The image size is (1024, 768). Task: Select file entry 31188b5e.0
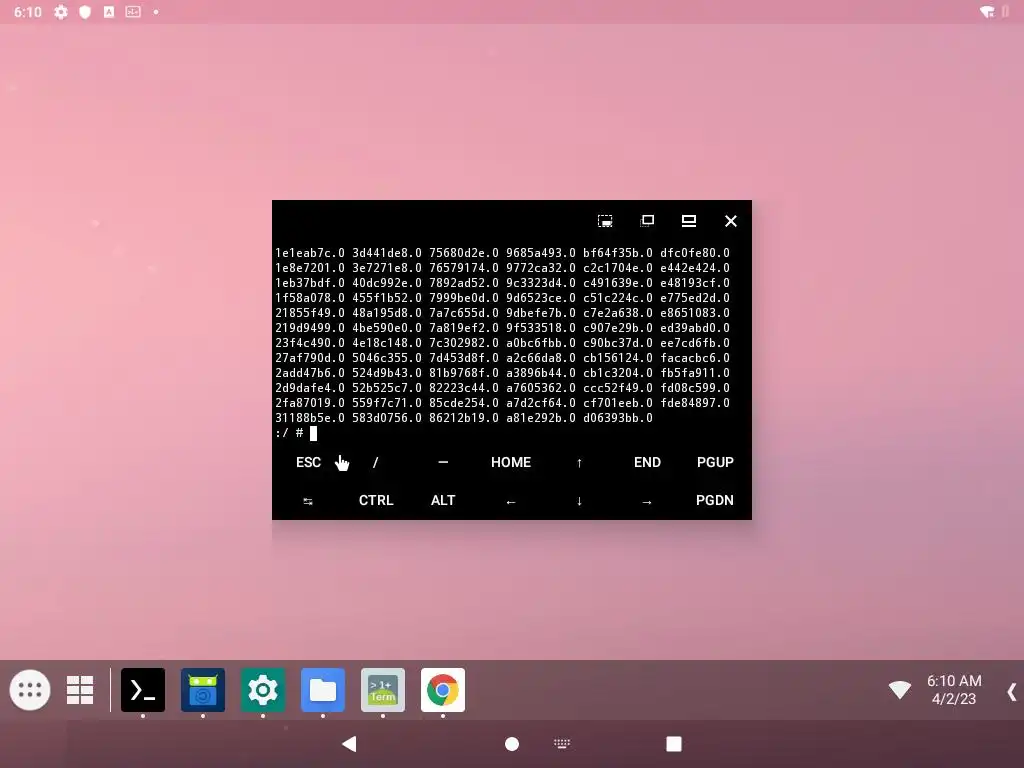pyautogui.click(x=310, y=418)
